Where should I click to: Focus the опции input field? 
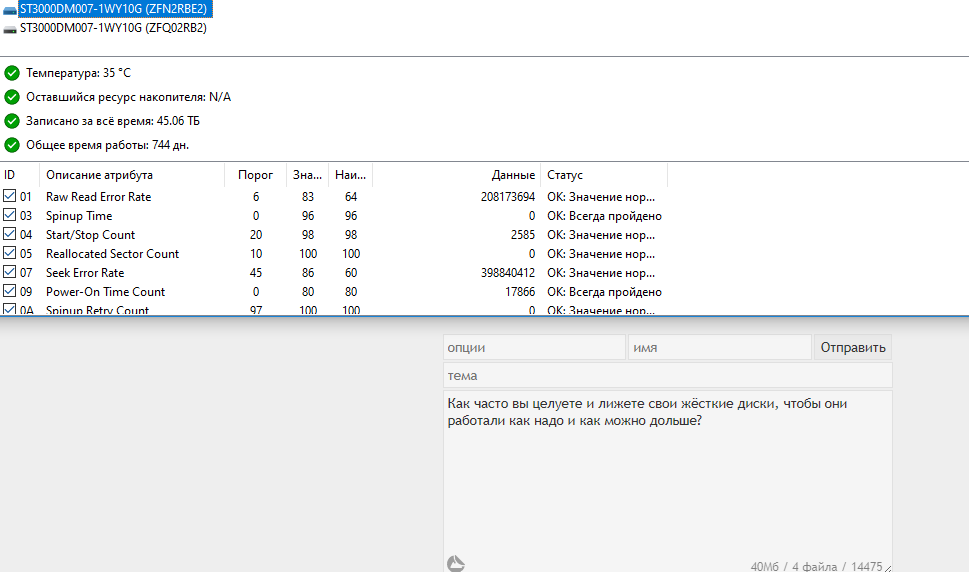point(535,348)
